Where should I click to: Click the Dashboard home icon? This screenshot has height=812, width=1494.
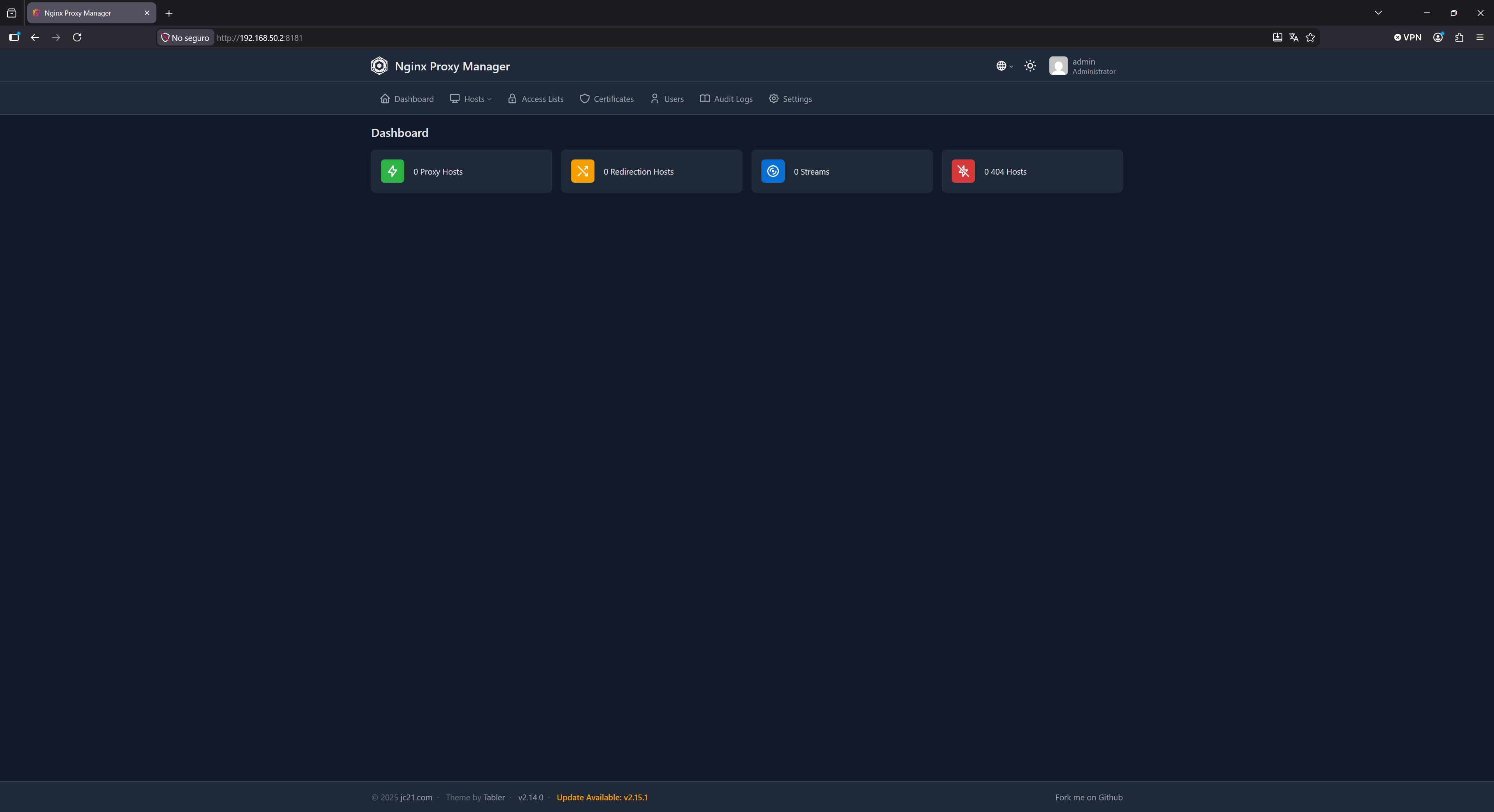[x=385, y=98]
